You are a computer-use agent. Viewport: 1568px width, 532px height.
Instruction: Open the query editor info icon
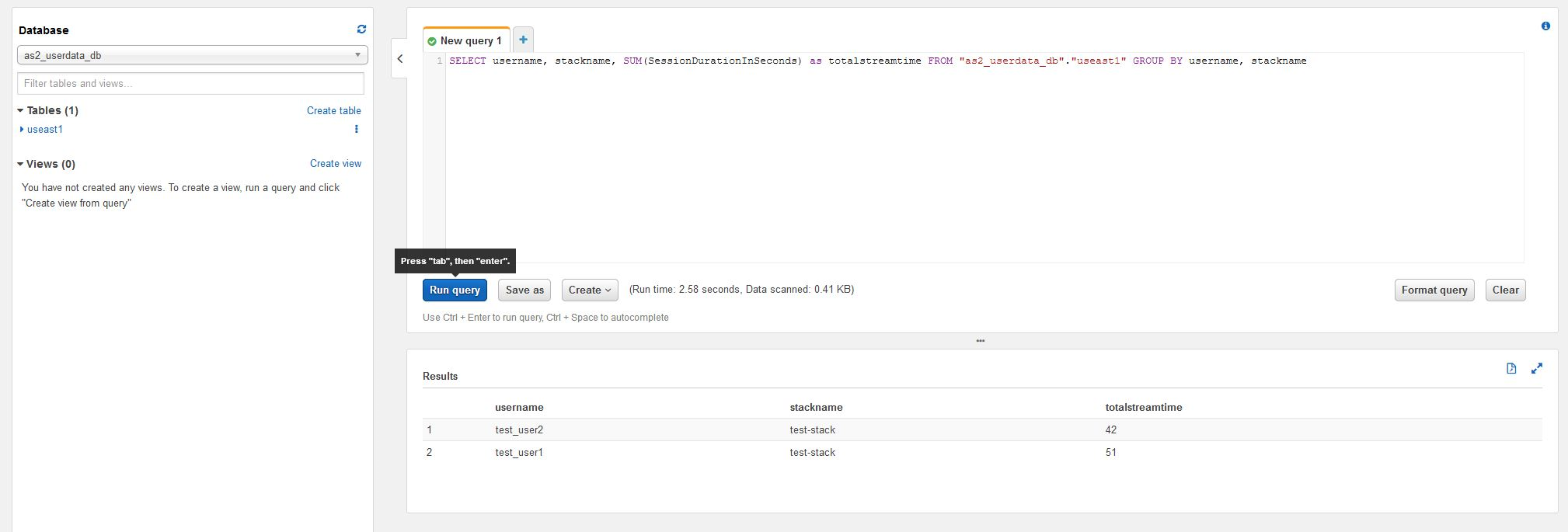[1545, 26]
